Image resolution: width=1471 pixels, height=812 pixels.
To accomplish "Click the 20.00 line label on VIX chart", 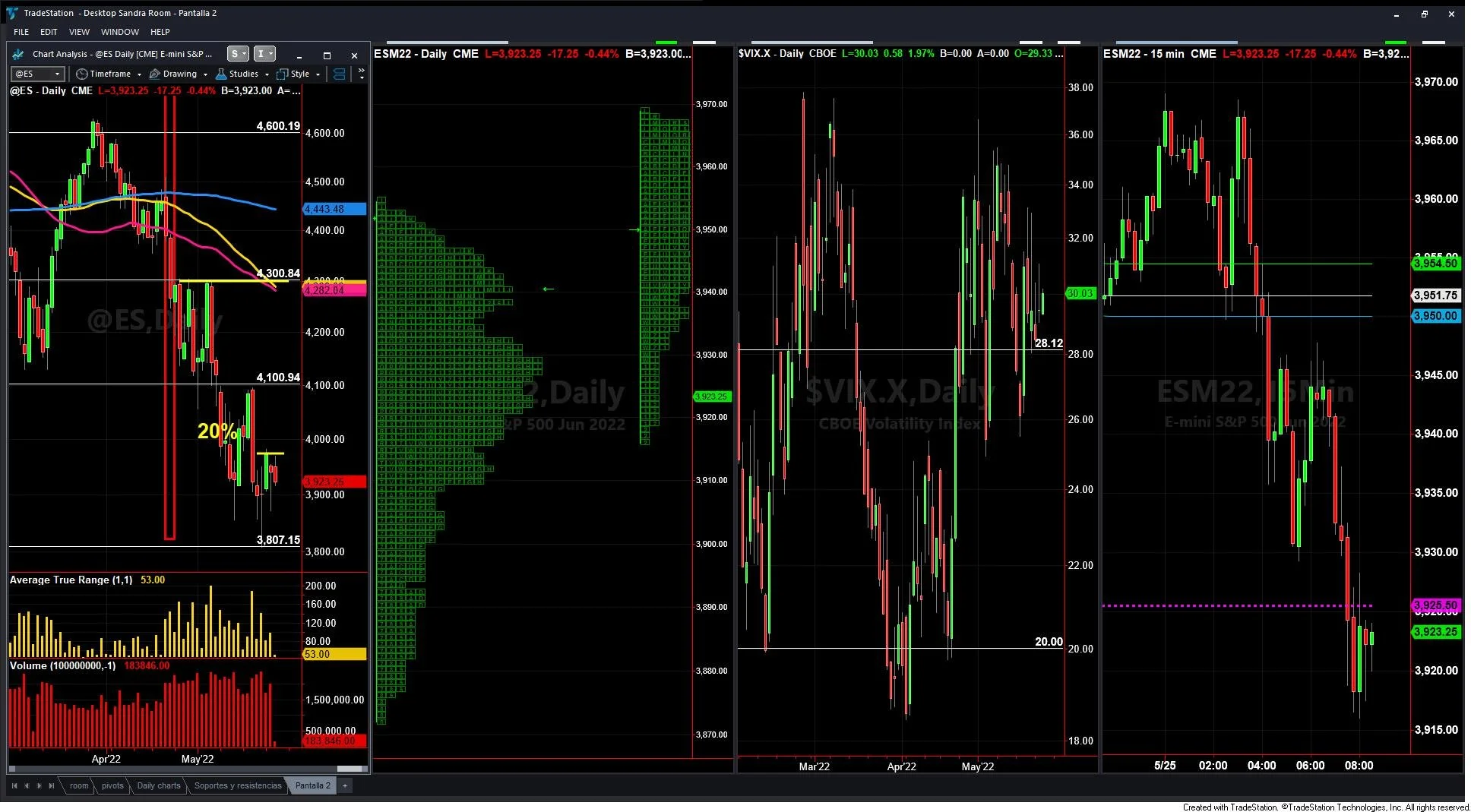I will coord(1049,642).
